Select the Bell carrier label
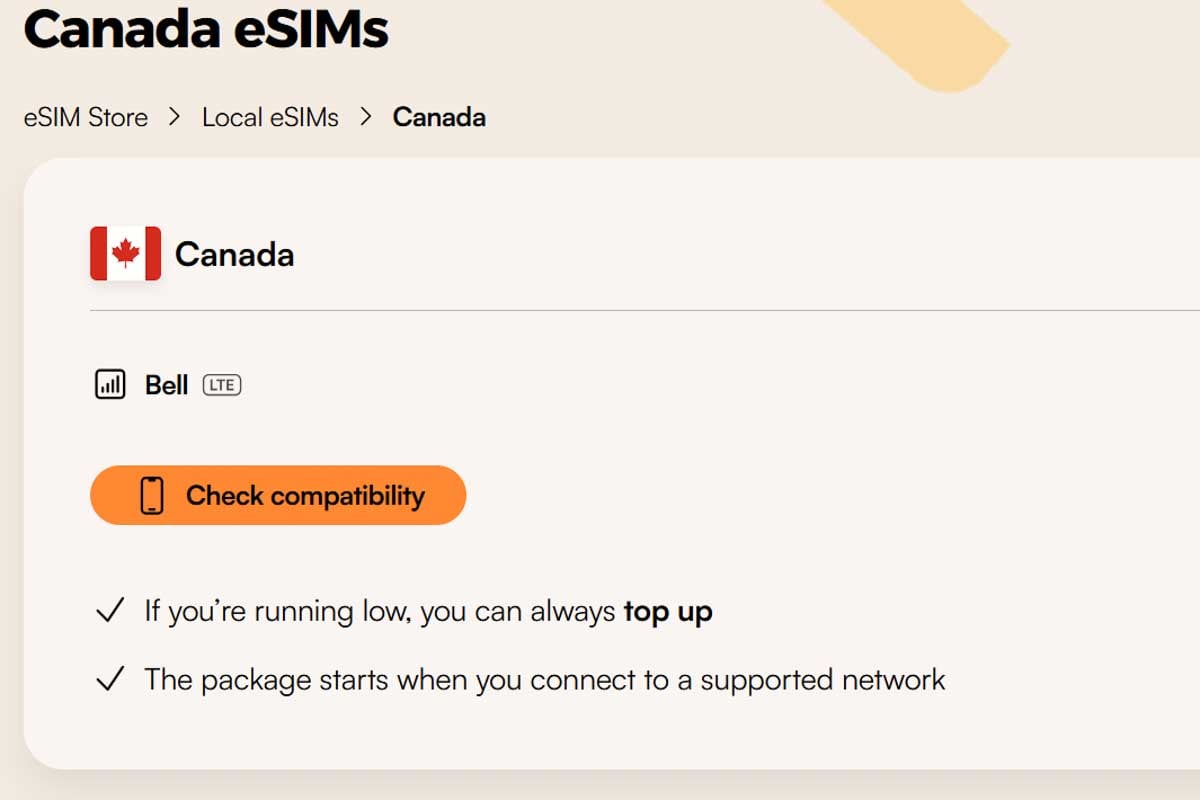 point(164,384)
